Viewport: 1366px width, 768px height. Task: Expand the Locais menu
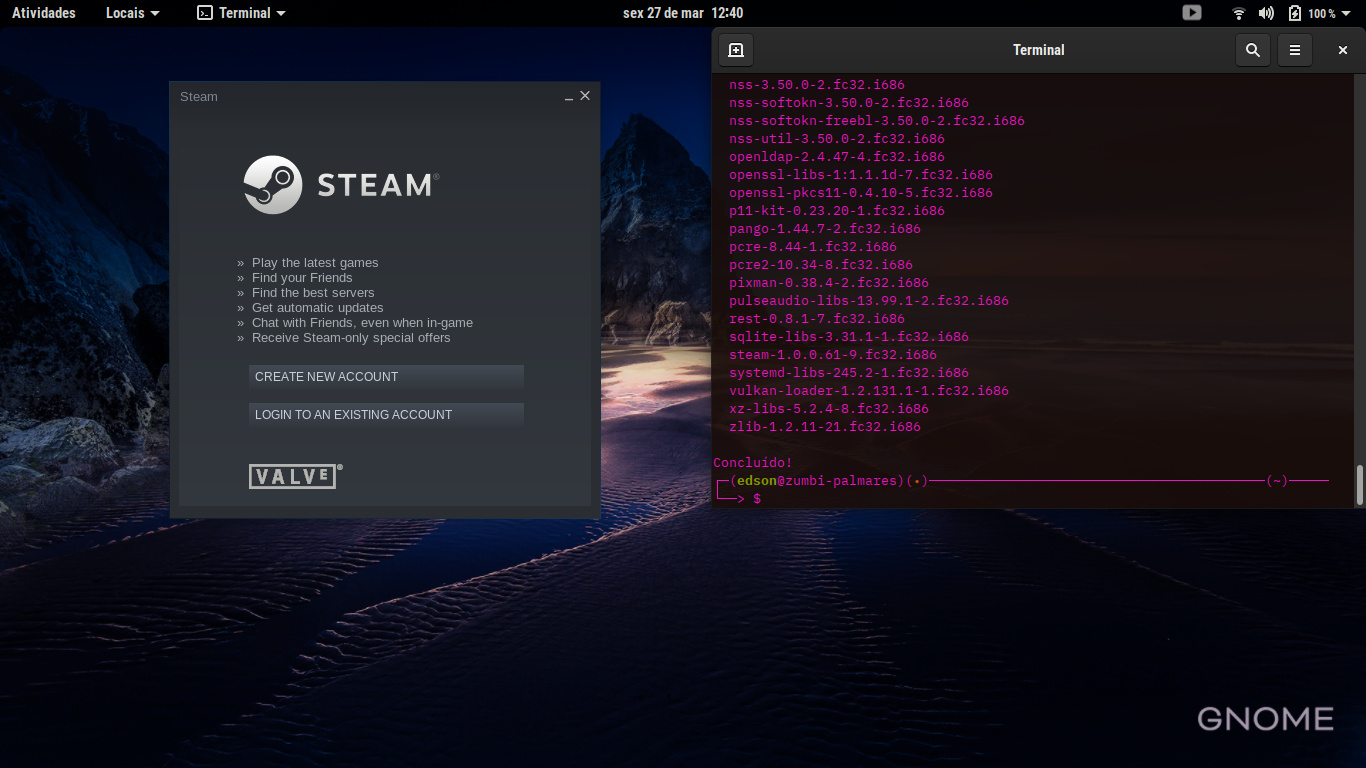click(132, 13)
